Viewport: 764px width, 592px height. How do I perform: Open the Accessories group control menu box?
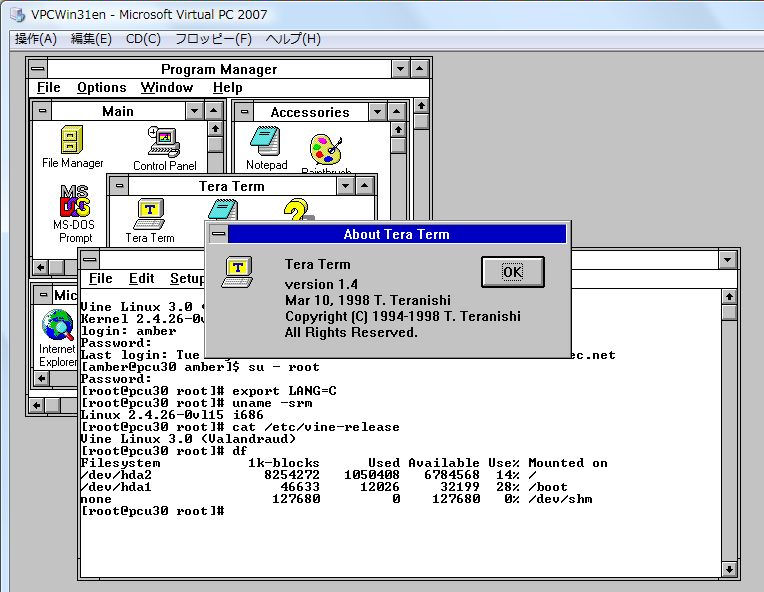[244, 112]
